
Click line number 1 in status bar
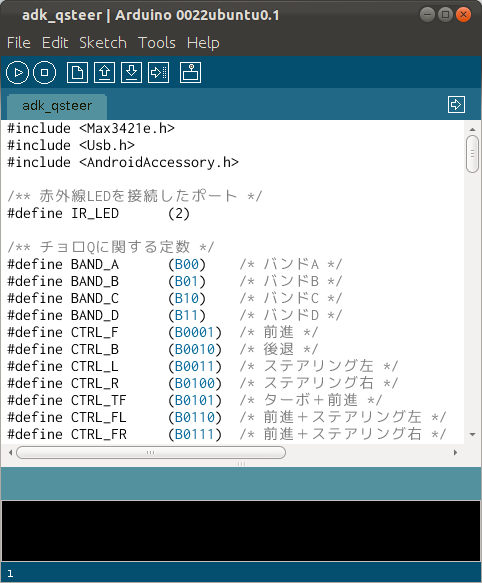[10, 573]
